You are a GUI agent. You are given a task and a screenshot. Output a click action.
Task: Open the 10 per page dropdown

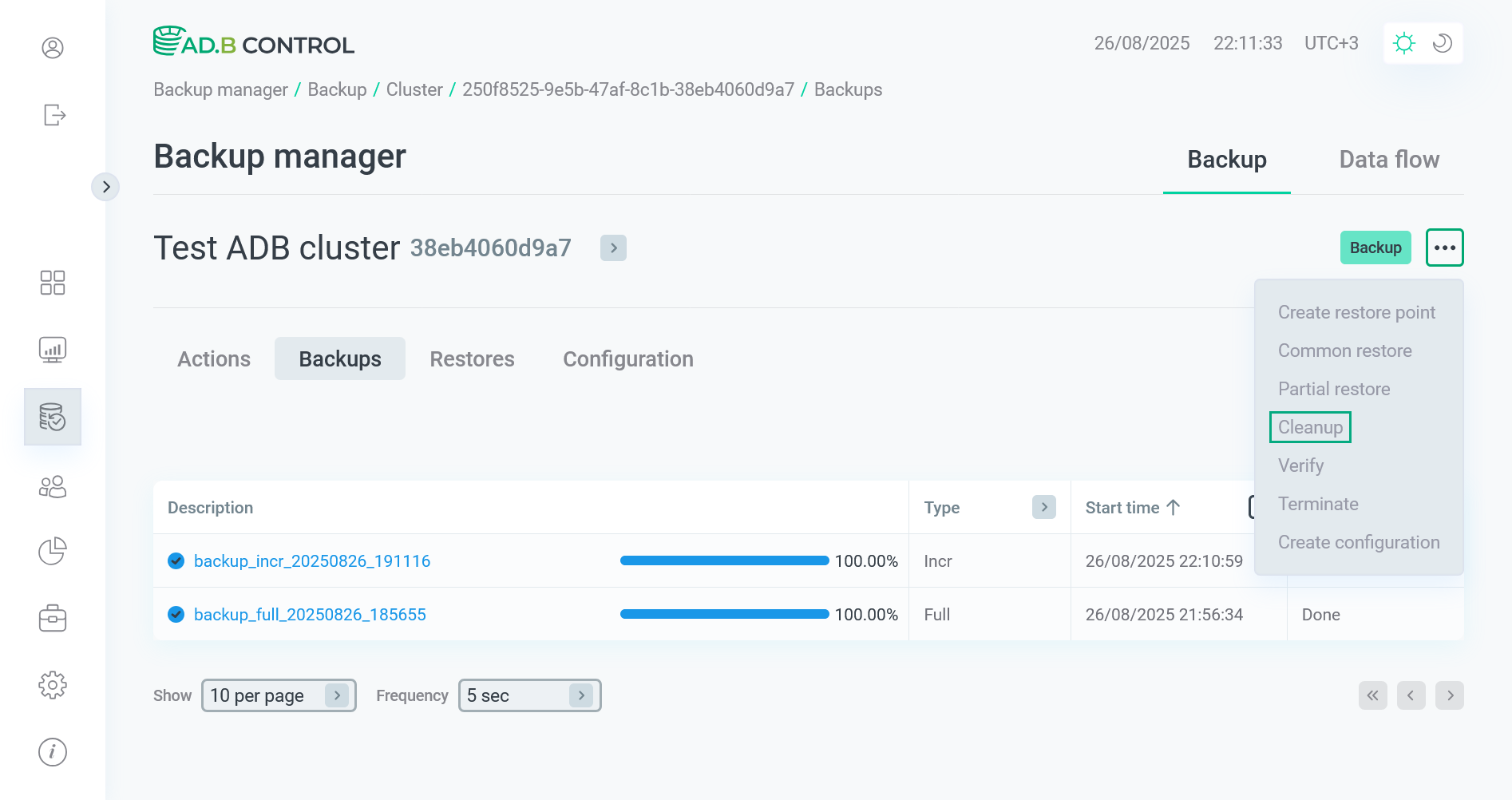coord(278,695)
